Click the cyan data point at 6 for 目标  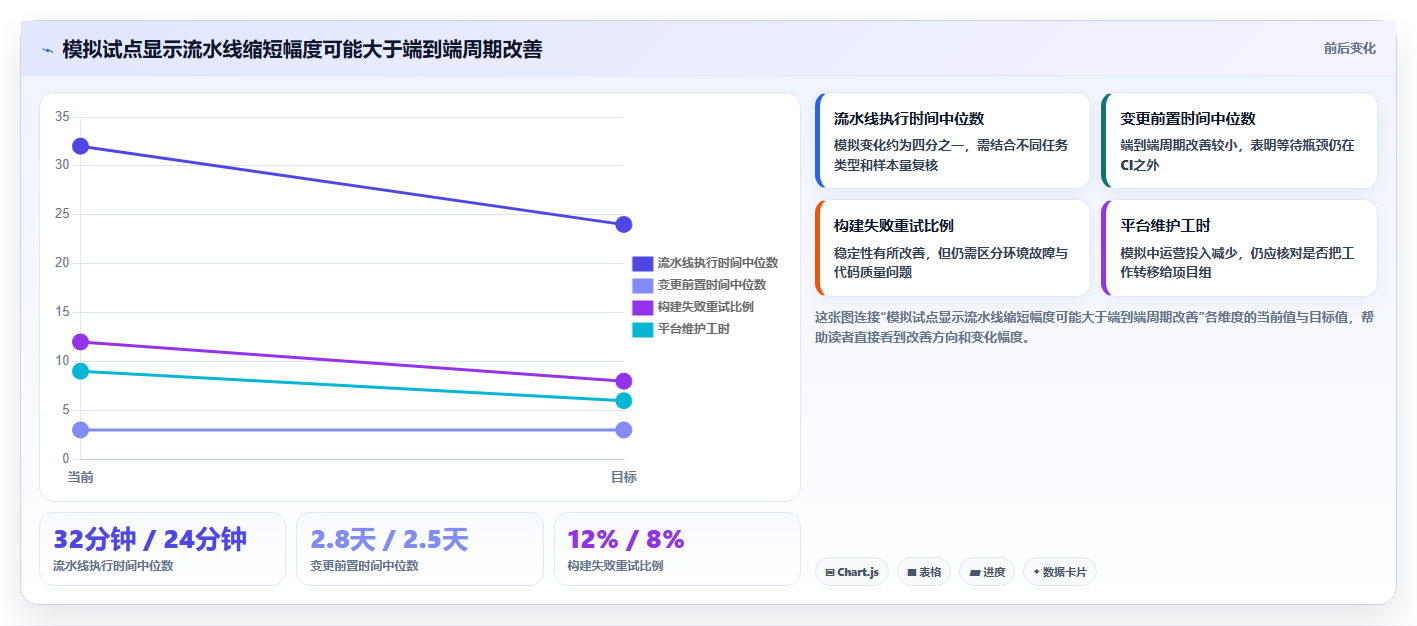[624, 401]
